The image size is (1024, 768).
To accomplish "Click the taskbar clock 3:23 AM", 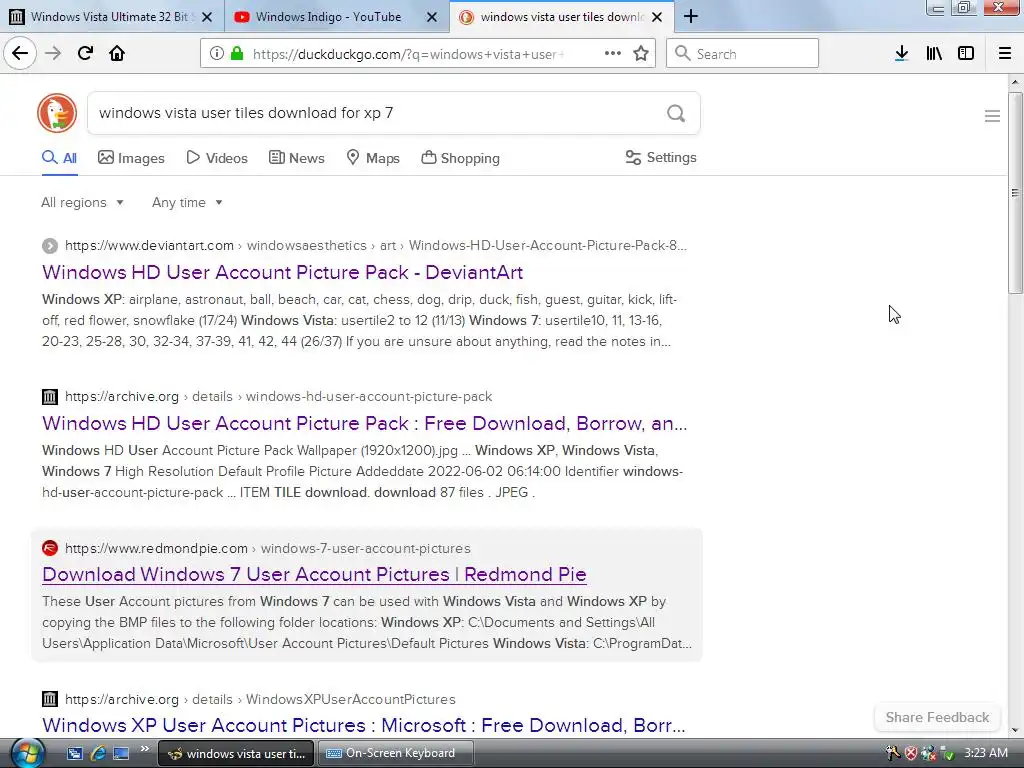I will click(x=985, y=753).
